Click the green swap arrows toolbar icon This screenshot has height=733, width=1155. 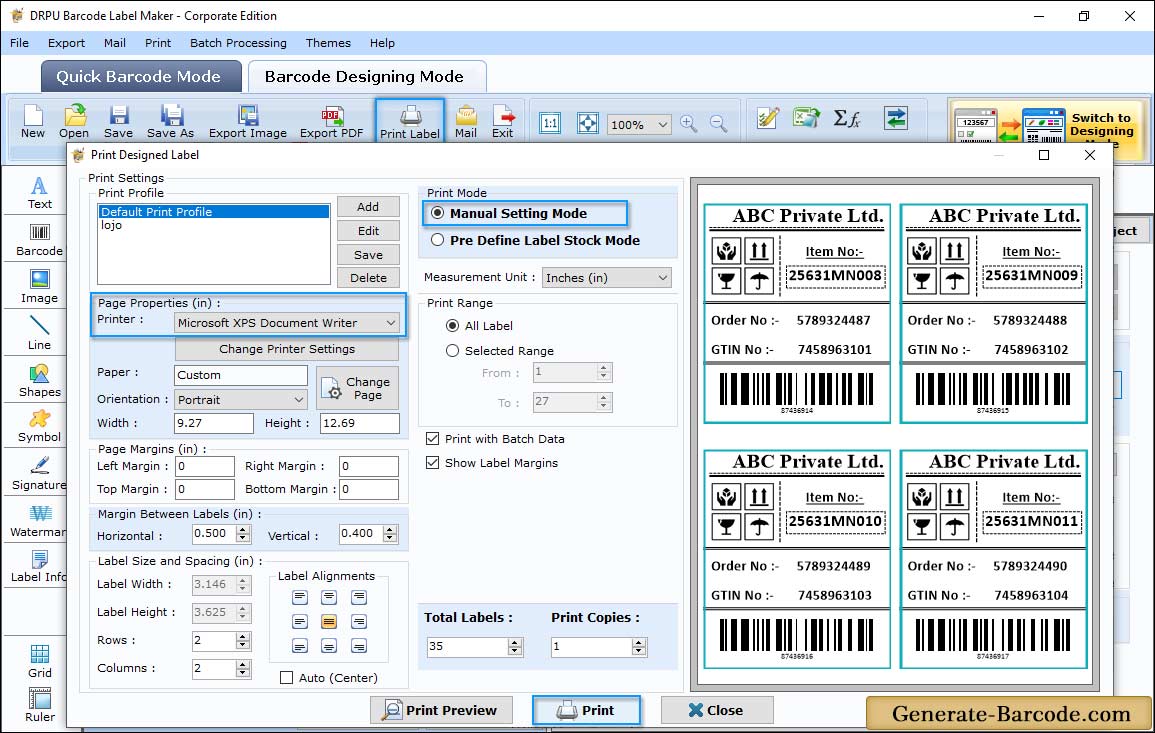pyautogui.click(x=896, y=118)
